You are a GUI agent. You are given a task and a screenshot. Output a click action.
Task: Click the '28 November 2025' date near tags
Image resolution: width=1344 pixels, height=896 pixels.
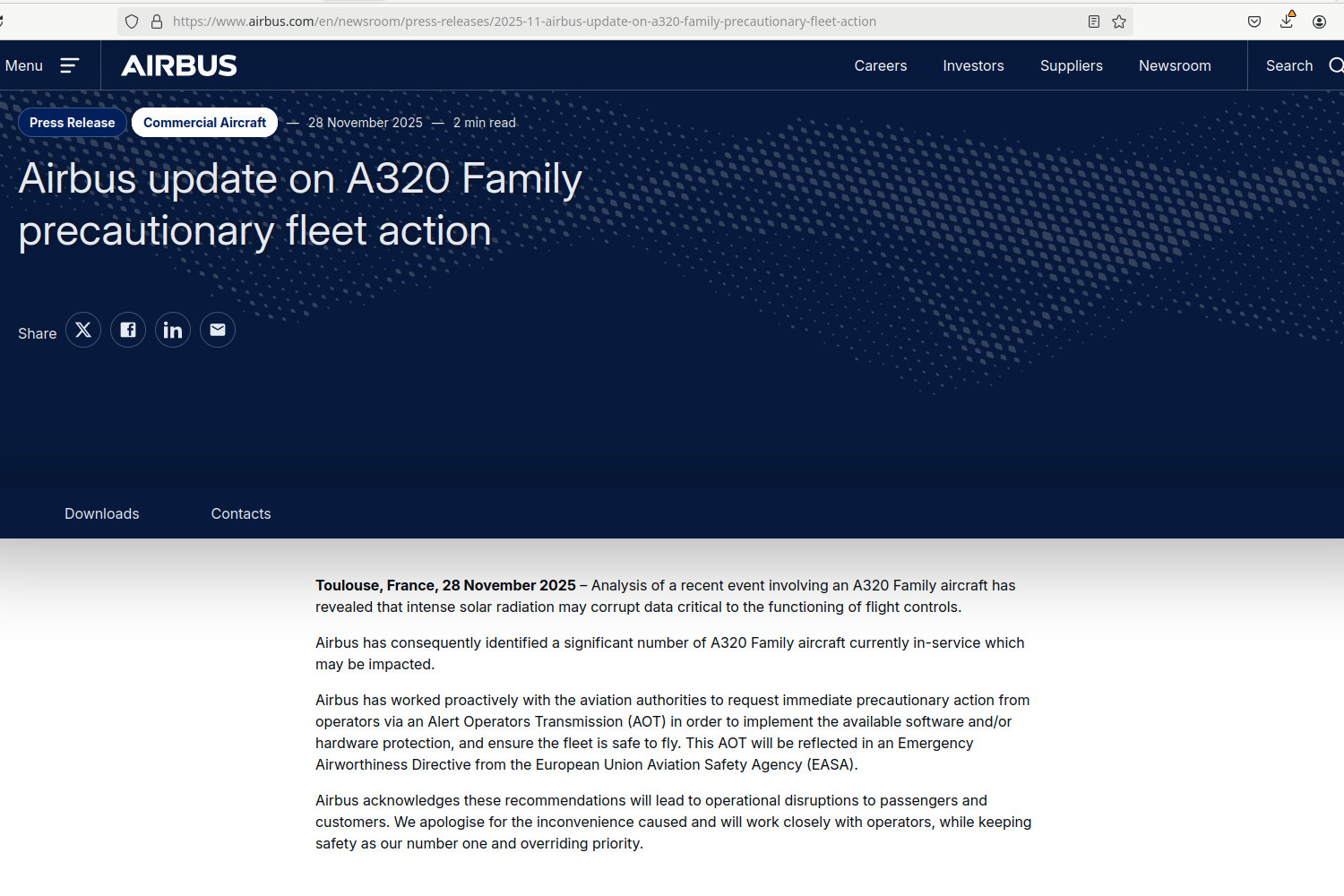[x=366, y=123]
